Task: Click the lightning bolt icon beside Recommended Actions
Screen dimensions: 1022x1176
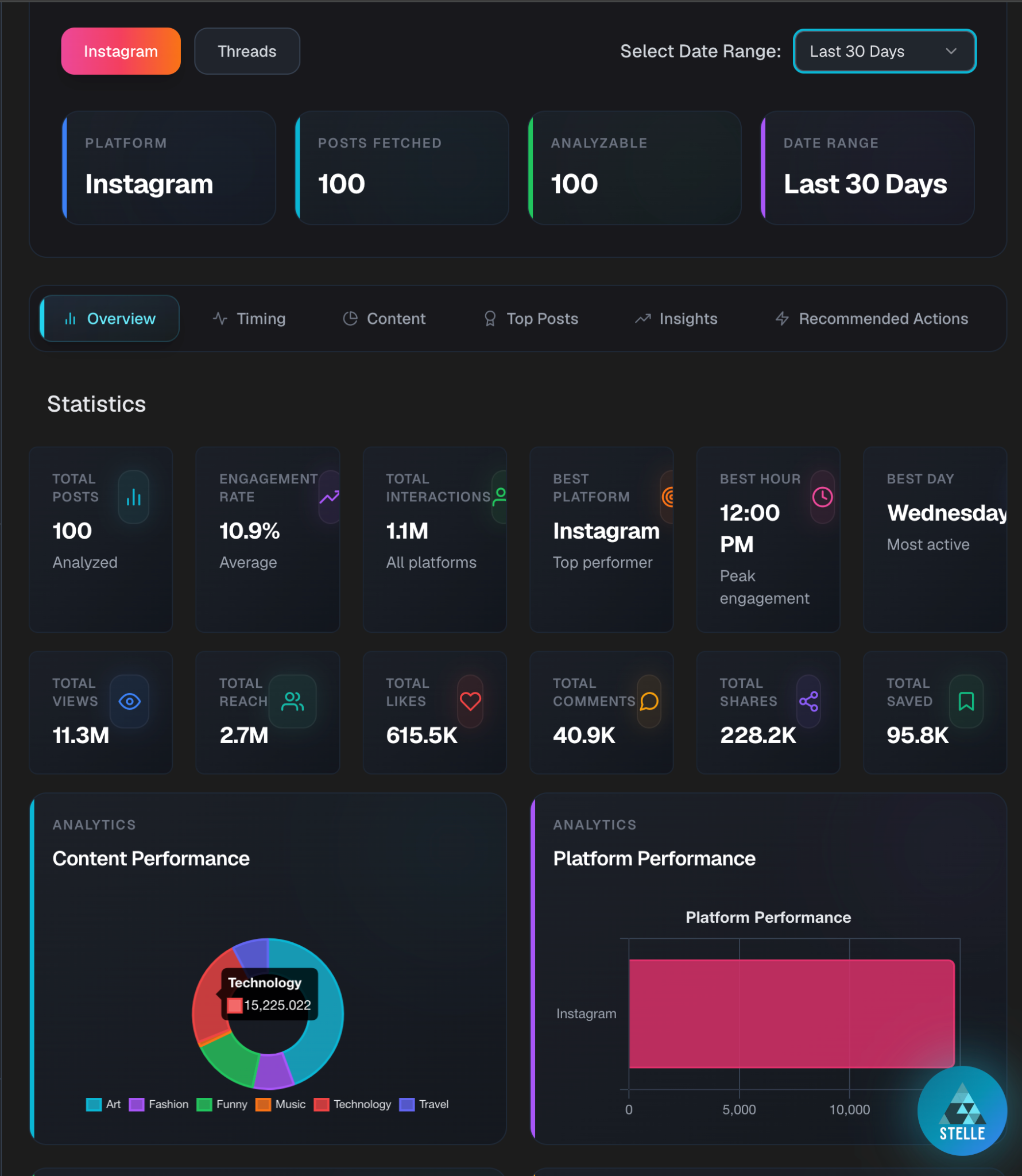Action: pos(782,319)
